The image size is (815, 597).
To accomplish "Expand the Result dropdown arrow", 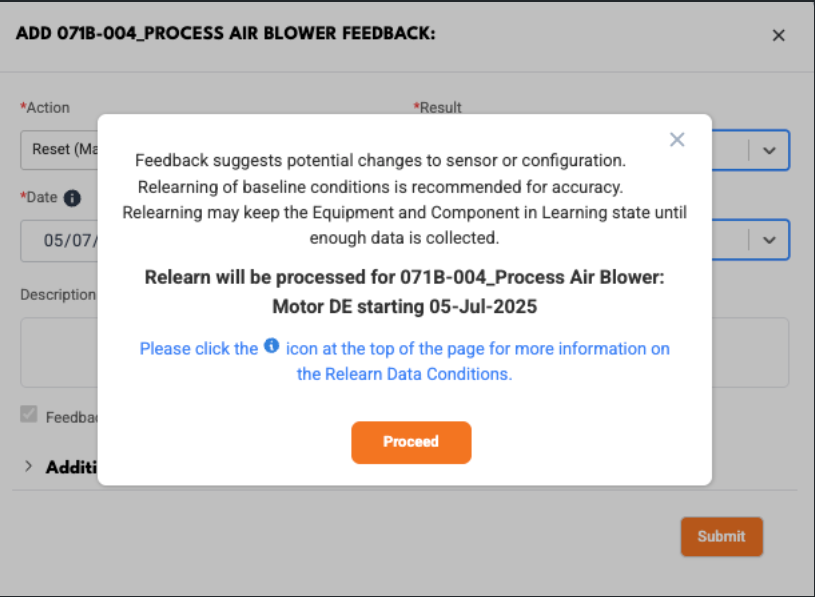I will point(769,151).
